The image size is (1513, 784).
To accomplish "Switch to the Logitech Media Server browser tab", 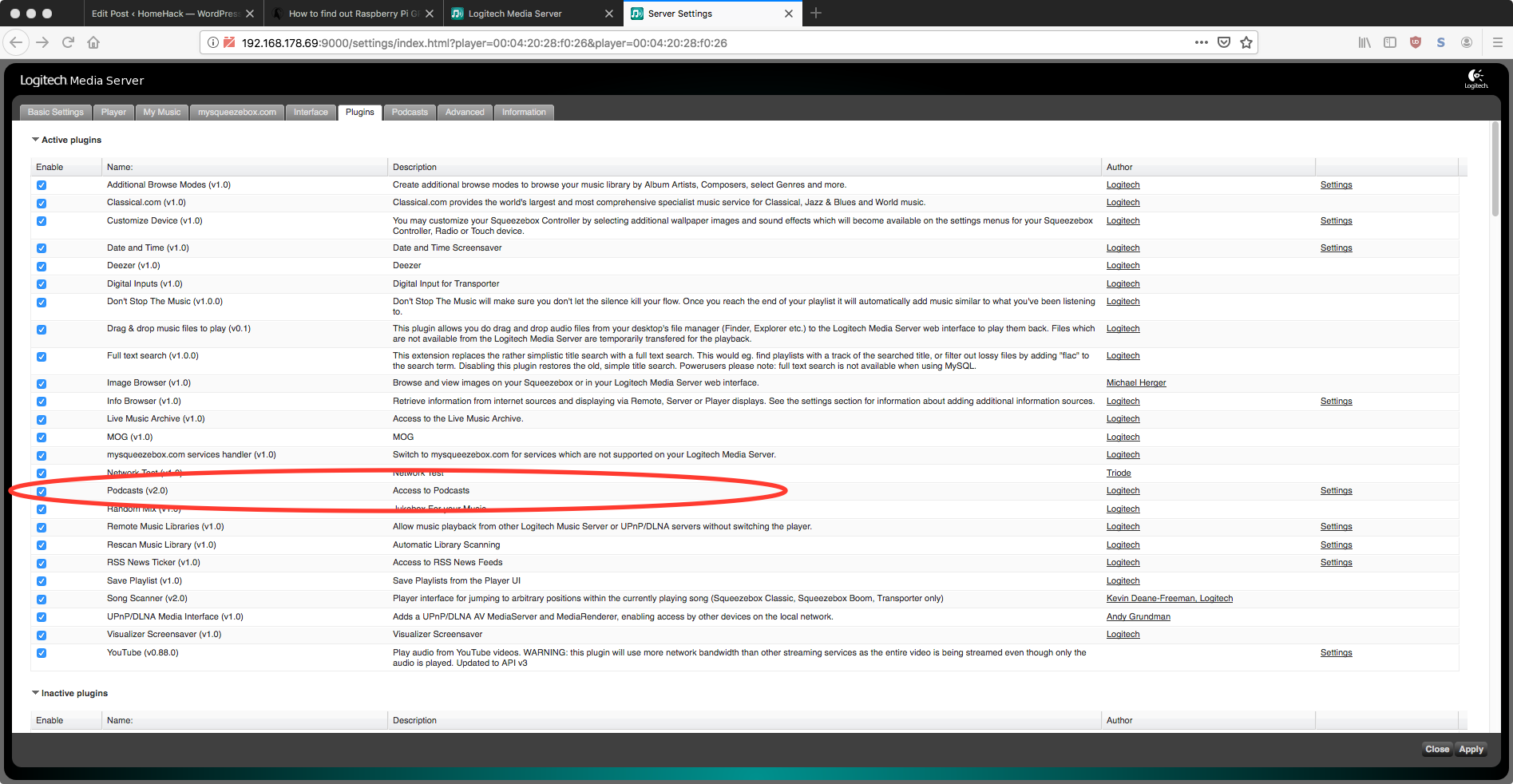I will point(533,14).
